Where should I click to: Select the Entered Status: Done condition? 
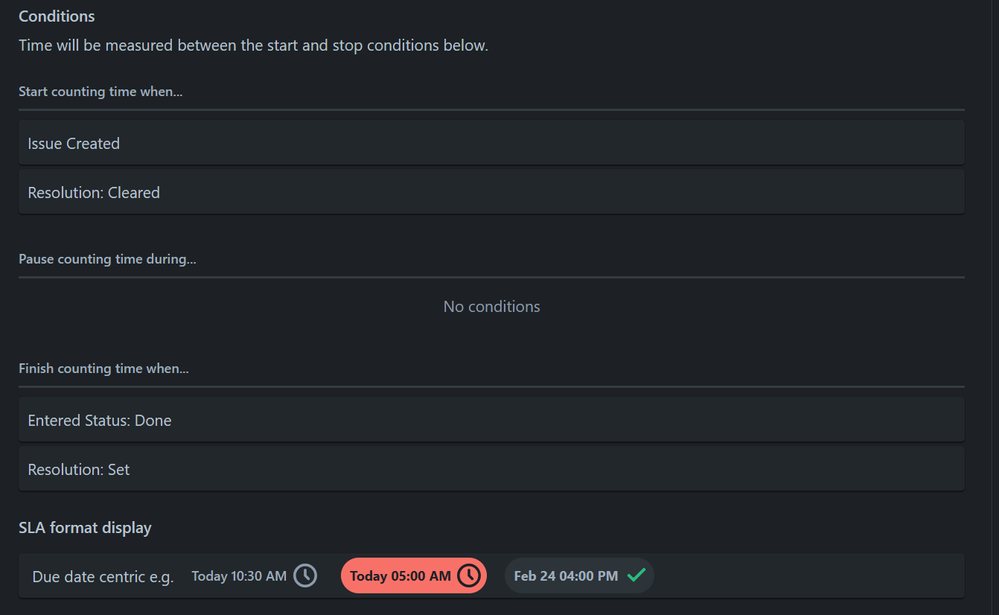click(491, 420)
